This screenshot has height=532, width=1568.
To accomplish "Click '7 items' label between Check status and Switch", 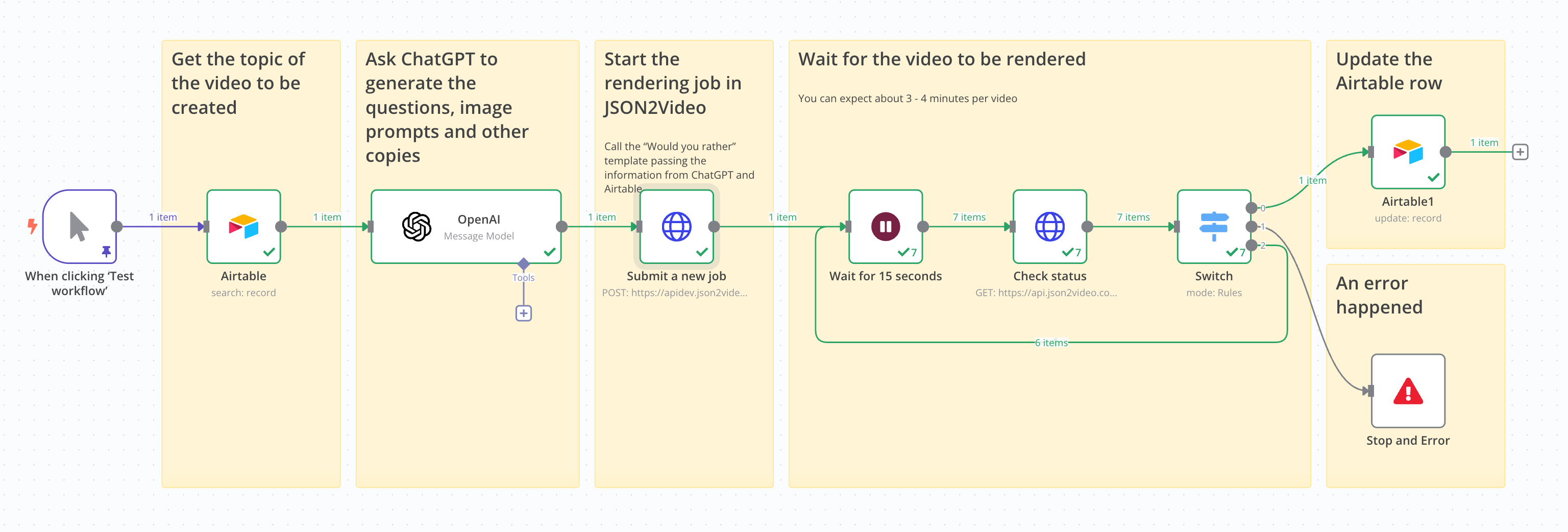I will coord(1134,217).
